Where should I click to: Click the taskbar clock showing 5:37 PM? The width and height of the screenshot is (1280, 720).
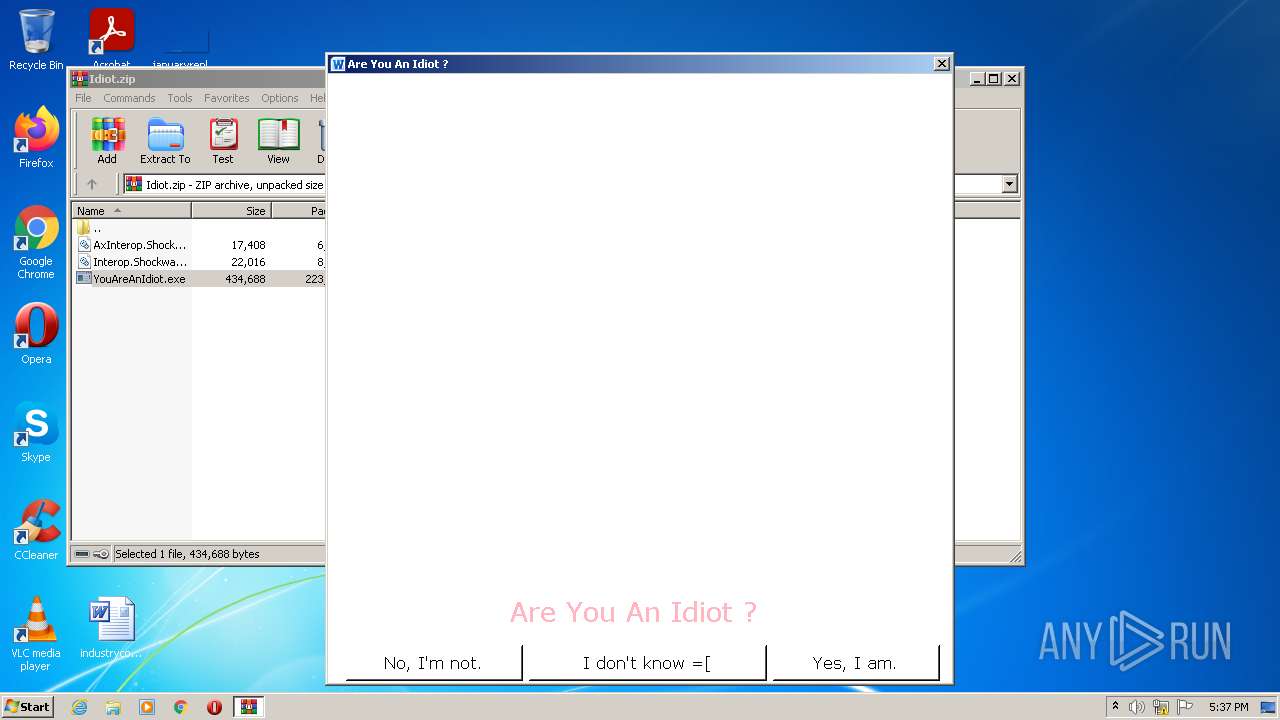pyautogui.click(x=1228, y=707)
